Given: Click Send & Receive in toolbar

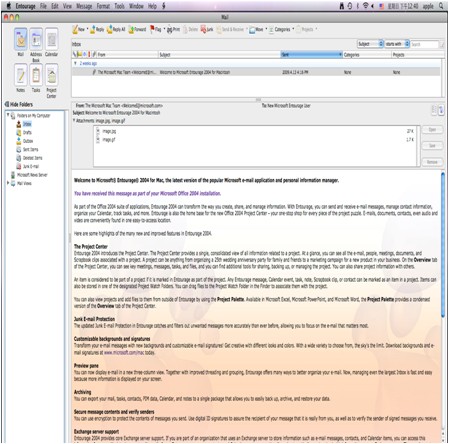Looking at the screenshot, I should coord(230,29).
